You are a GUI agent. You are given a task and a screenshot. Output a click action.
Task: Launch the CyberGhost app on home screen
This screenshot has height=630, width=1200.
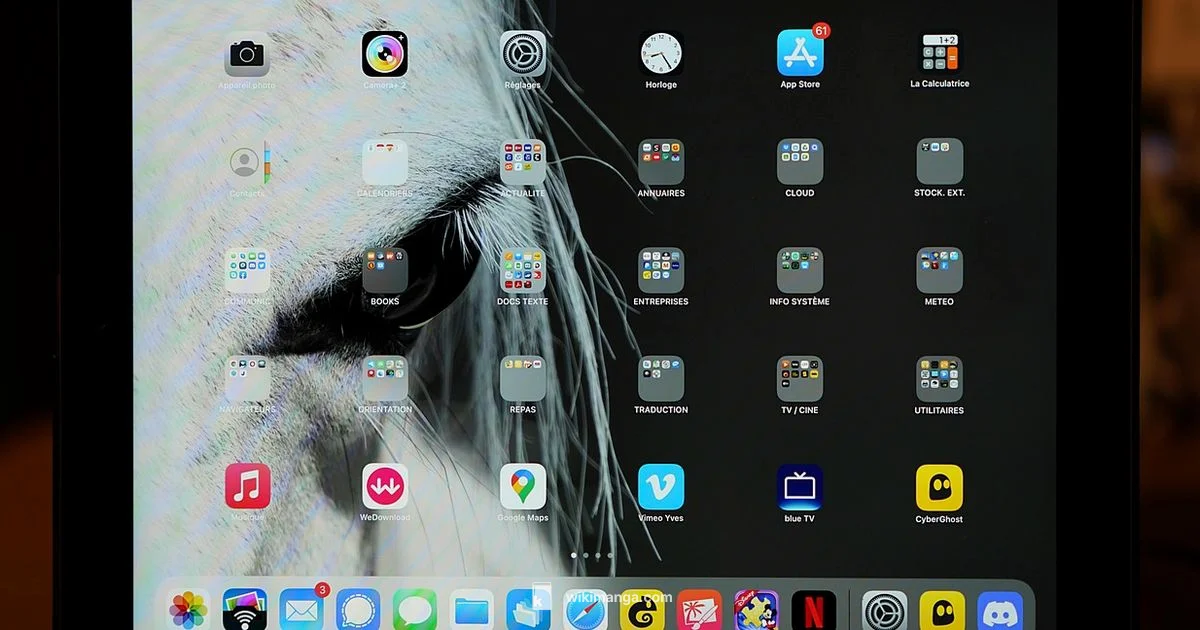coord(939,487)
